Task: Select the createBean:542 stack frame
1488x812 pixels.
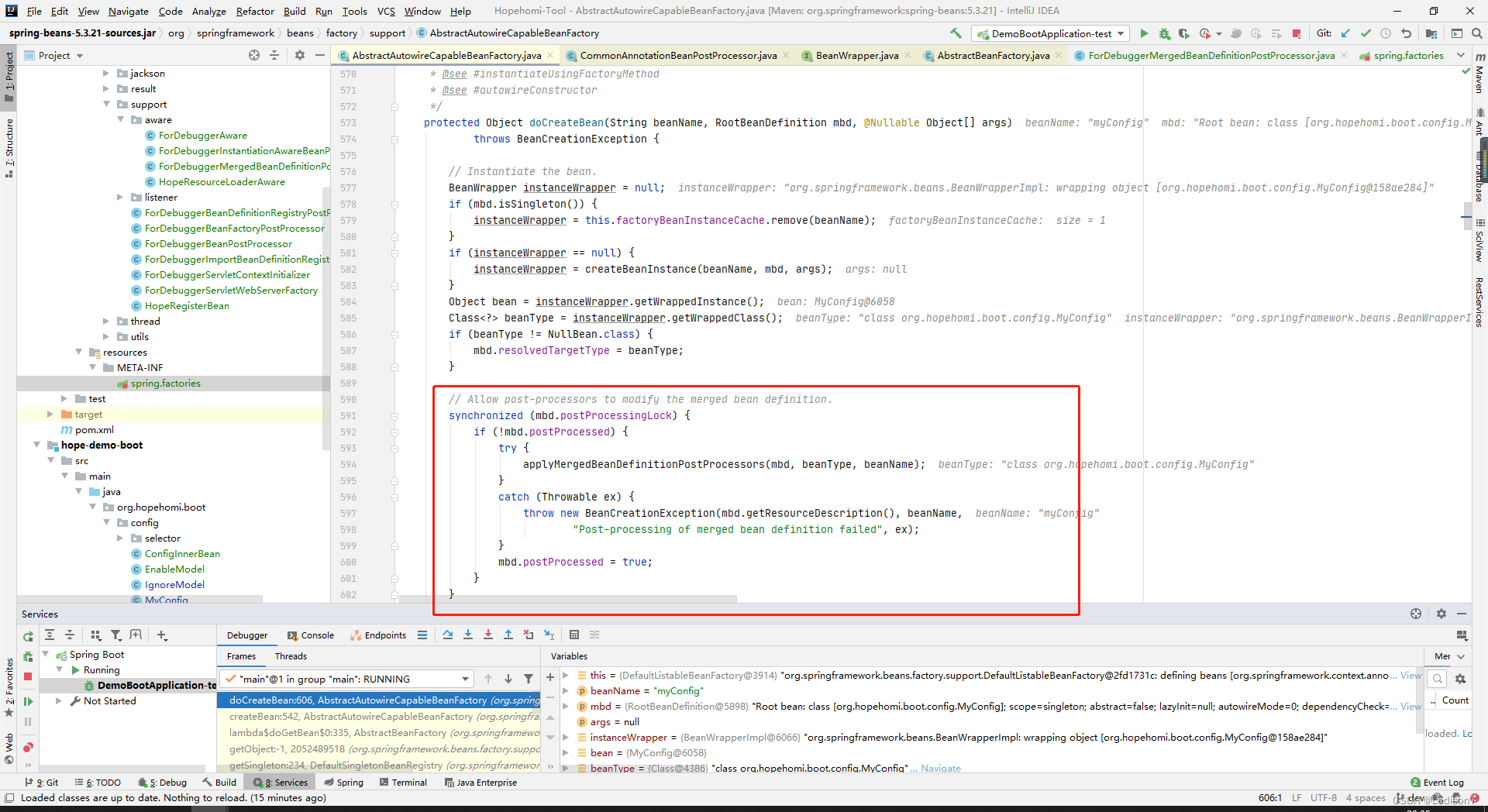Action: point(380,717)
